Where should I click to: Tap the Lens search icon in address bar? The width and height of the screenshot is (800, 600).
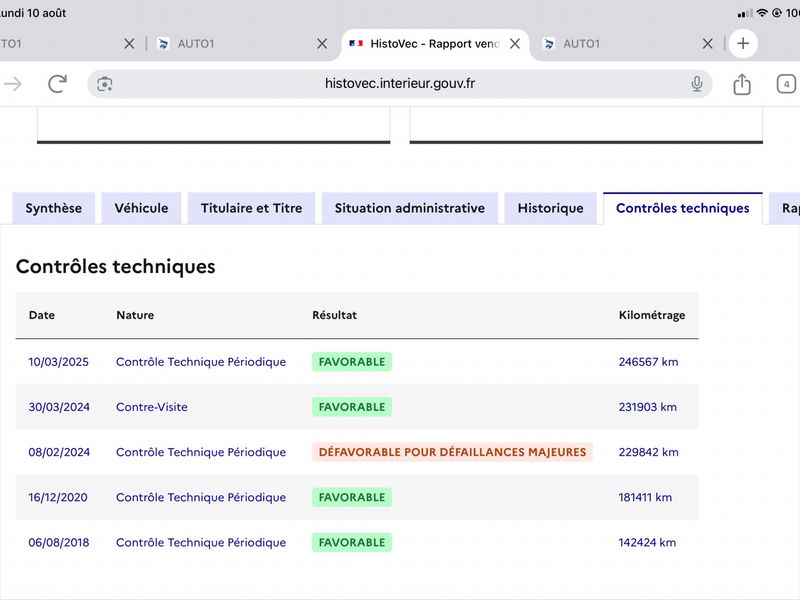point(105,84)
